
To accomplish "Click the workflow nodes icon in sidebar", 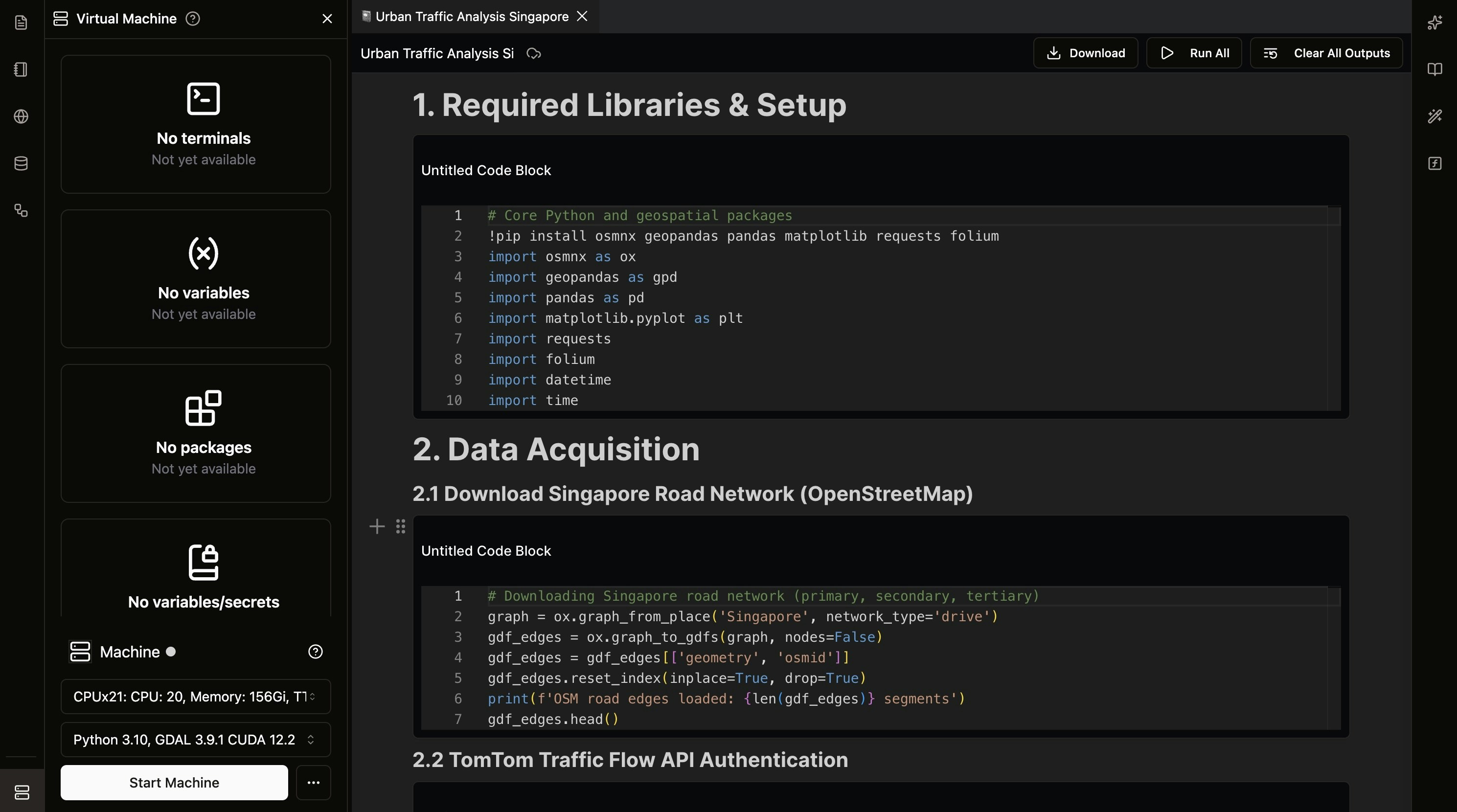I will [x=21, y=211].
